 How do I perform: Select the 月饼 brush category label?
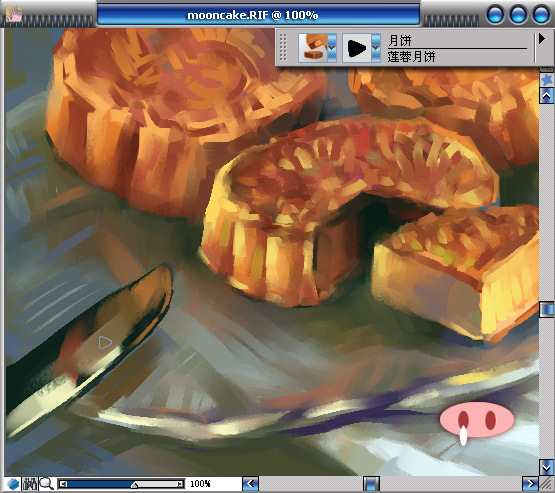pos(400,41)
